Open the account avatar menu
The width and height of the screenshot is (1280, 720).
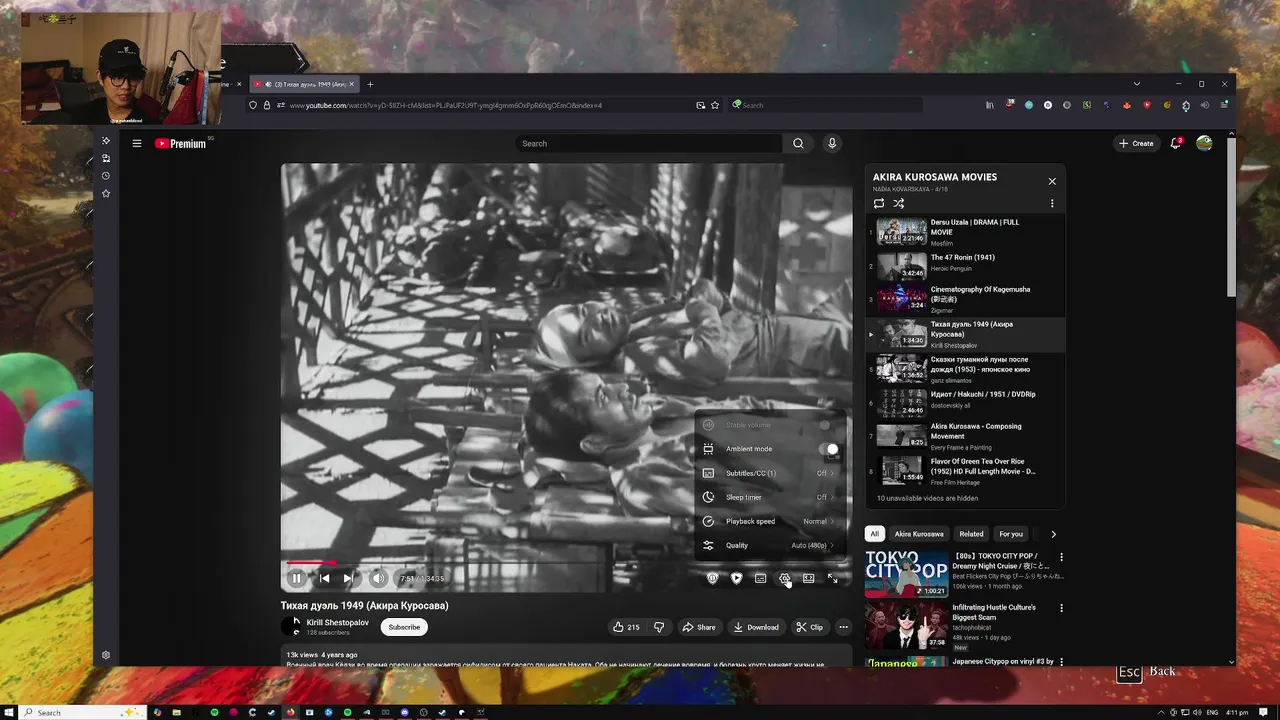1204,143
